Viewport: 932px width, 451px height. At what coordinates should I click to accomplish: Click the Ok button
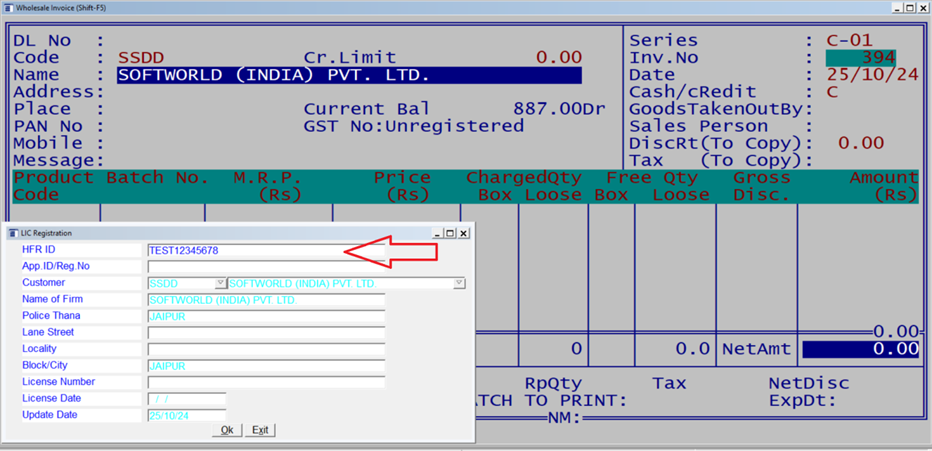[x=227, y=430]
